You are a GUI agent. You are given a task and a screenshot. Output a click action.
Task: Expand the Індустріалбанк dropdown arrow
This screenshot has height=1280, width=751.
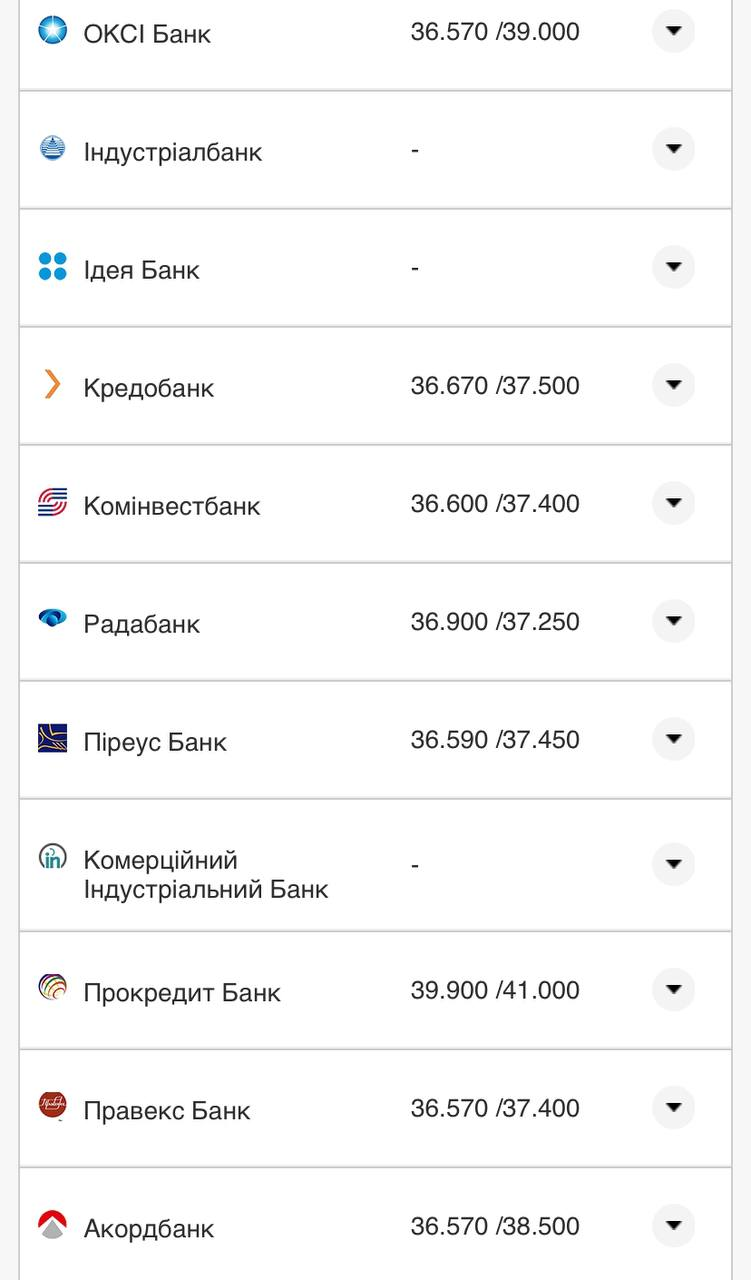click(674, 149)
